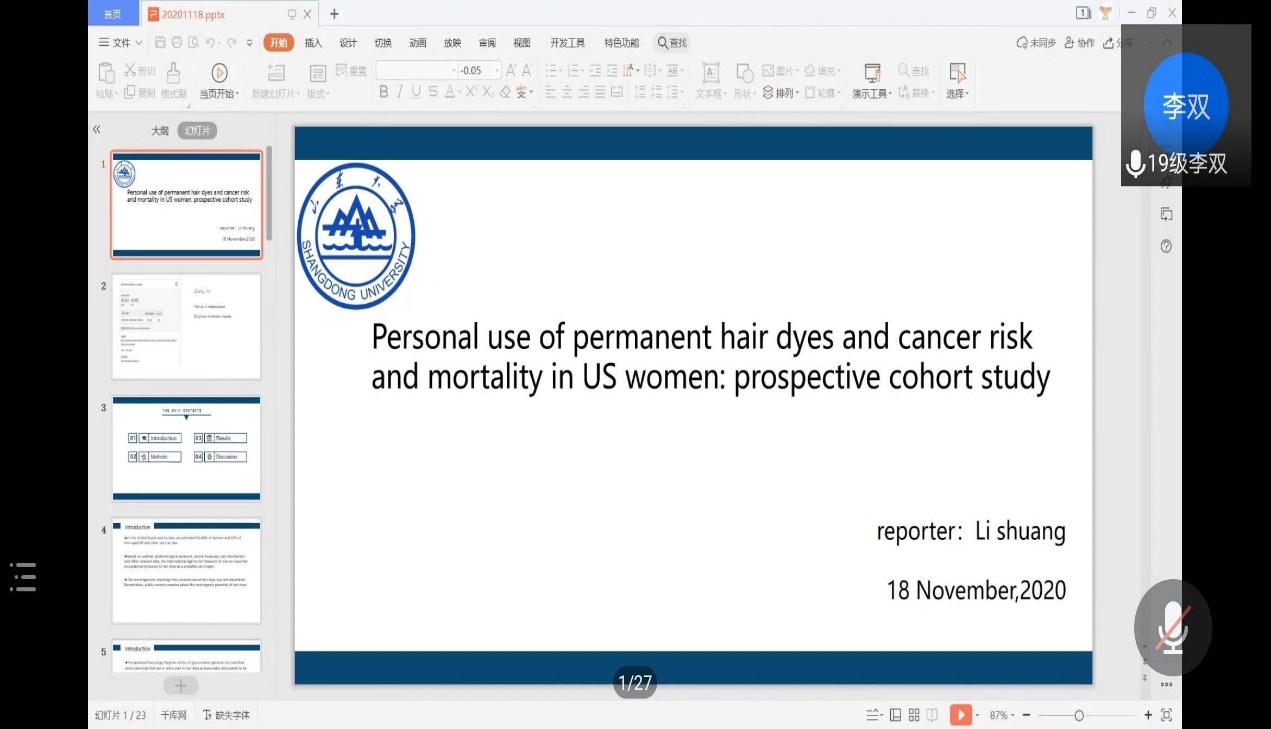
Task: Collapse the slide thumbnail panel
Action: click(97, 129)
